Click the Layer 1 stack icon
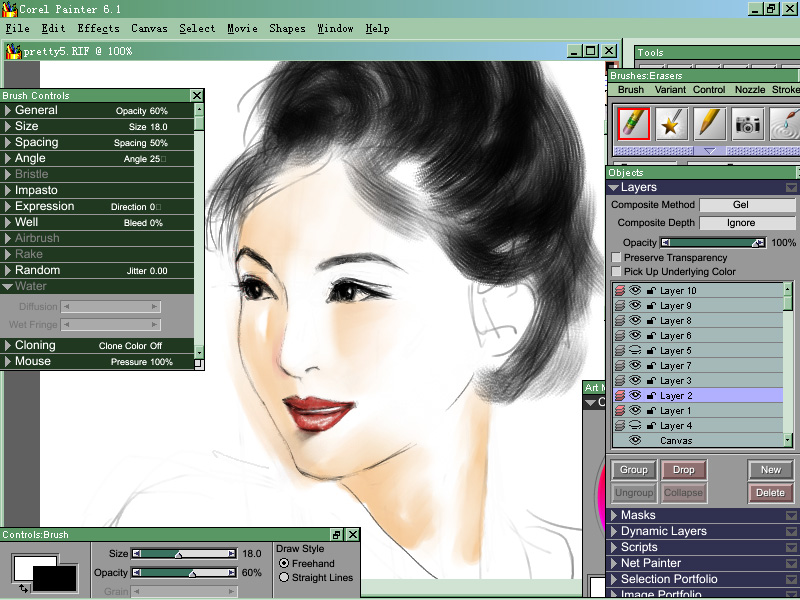 click(620, 411)
